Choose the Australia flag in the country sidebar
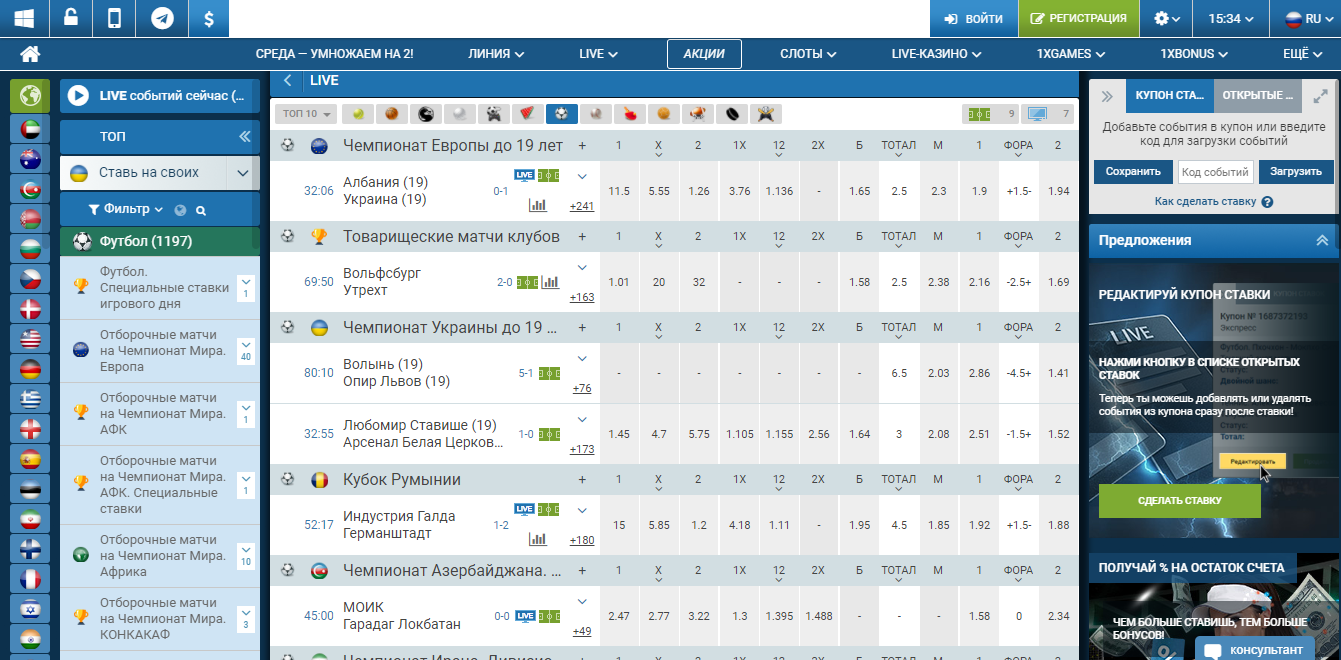 (30, 159)
